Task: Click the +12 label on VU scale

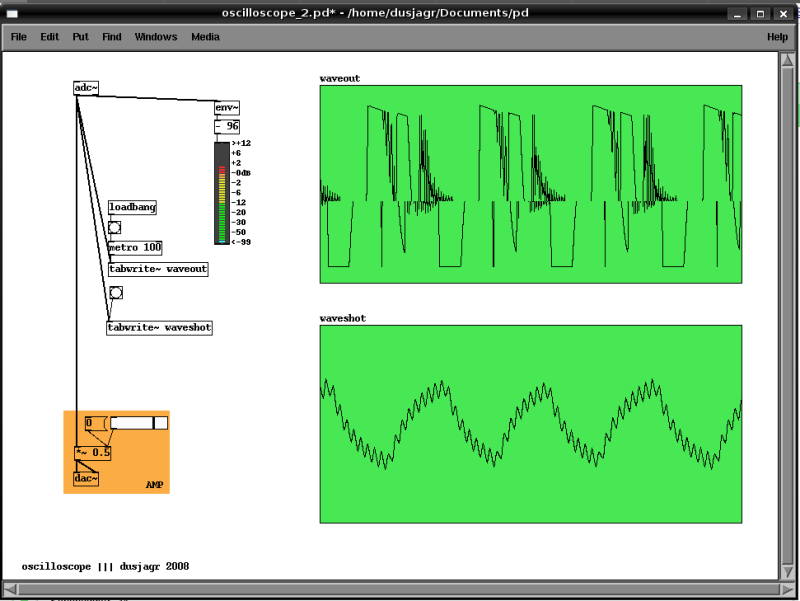Action: pyautogui.click(x=241, y=143)
